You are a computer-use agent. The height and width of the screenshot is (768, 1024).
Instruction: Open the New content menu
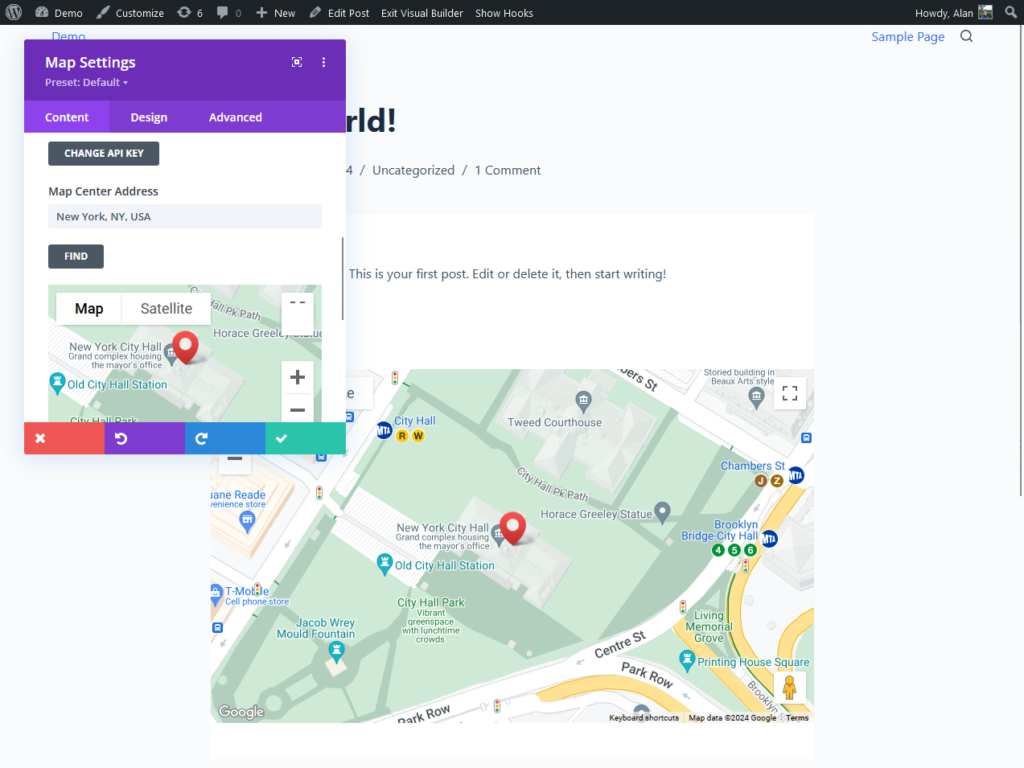[276, 12]
